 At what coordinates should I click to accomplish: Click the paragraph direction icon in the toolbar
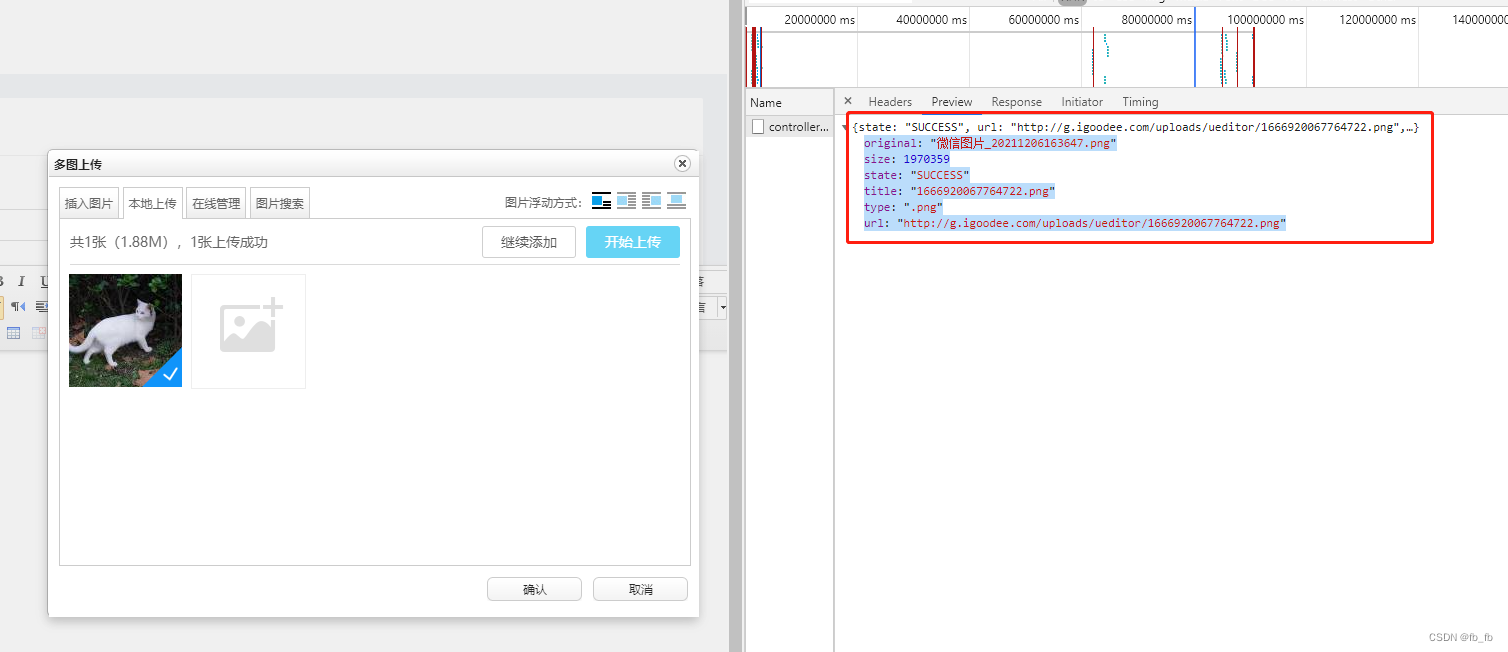tap(18, 306)
